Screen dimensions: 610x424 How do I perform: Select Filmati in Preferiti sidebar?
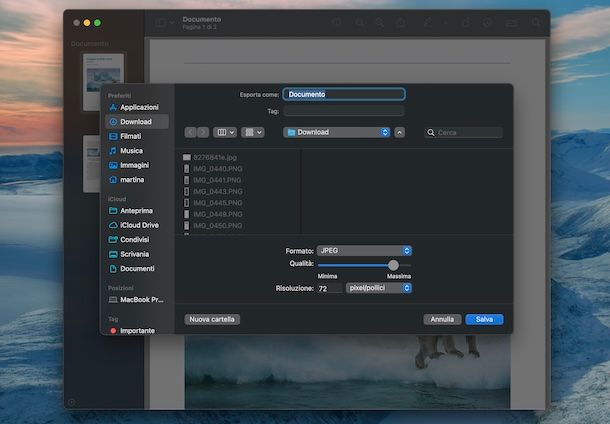pyautogui.click(x=131, y=136)
